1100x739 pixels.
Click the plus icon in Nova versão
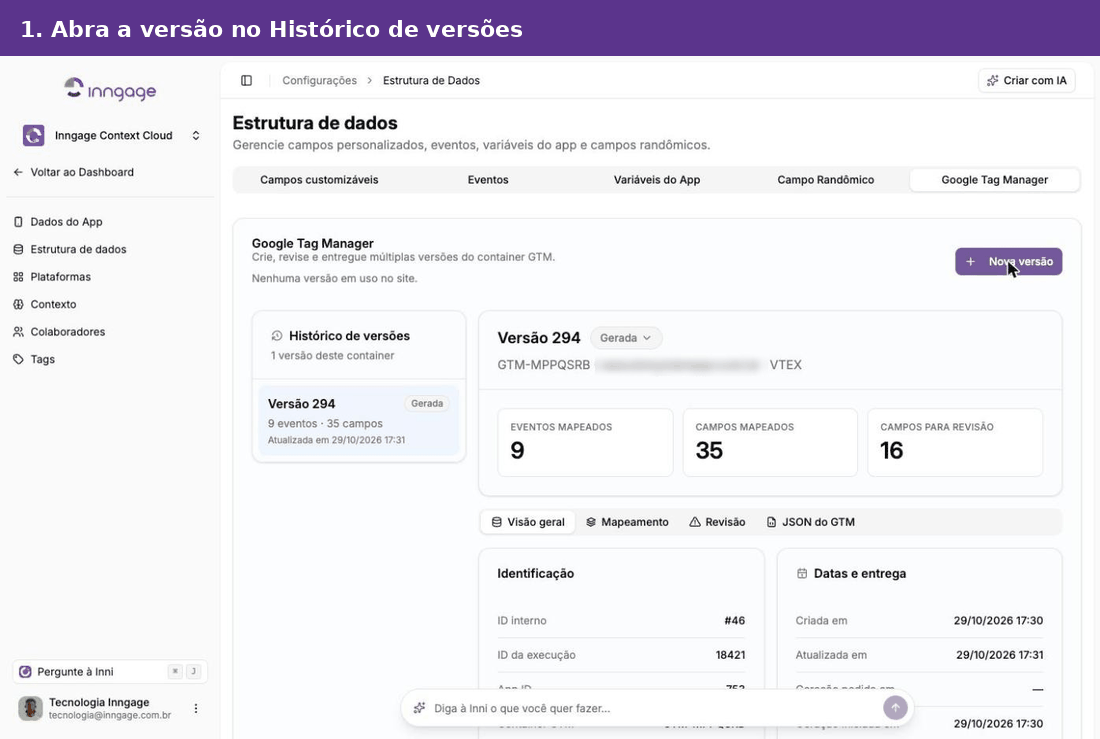click(x=970, y=262)
